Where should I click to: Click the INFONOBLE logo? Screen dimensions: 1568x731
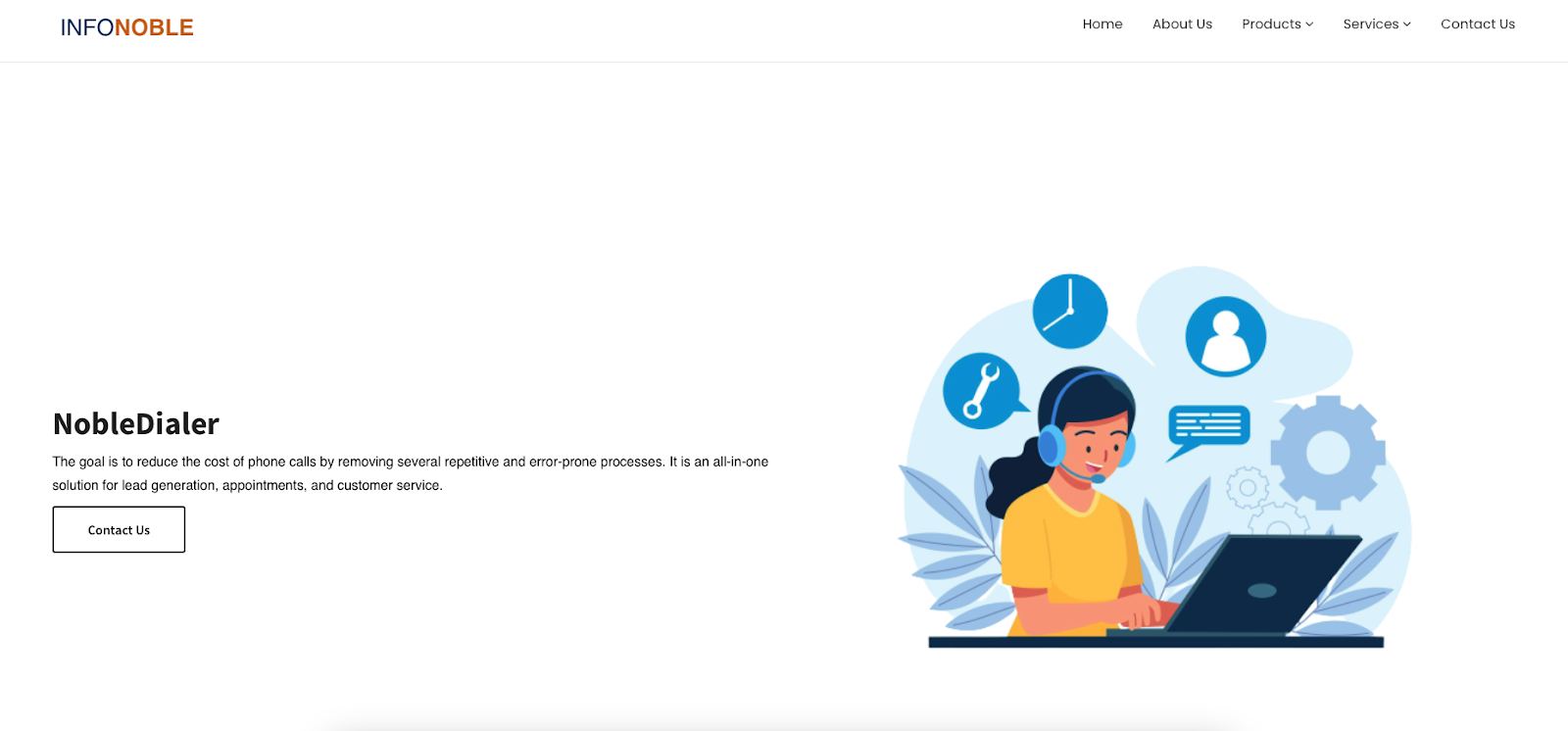pos(127,27)
